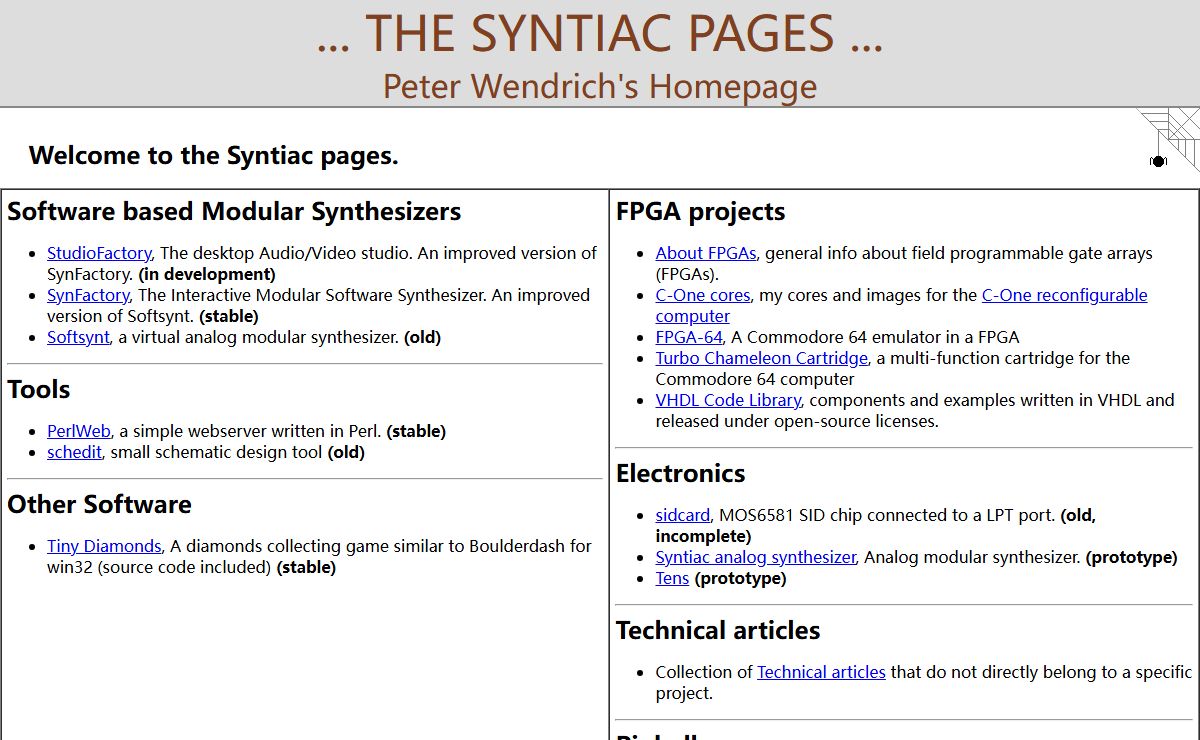
Task: Click the 'THE SYNTIAC PAGES' title
Action: [x=600, y=33]
